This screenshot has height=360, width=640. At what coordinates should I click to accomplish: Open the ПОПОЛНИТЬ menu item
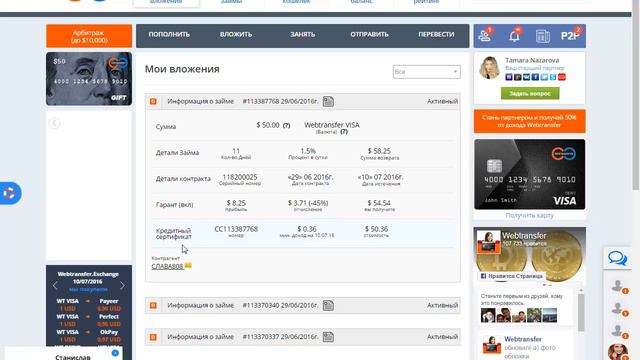[169, 35]
